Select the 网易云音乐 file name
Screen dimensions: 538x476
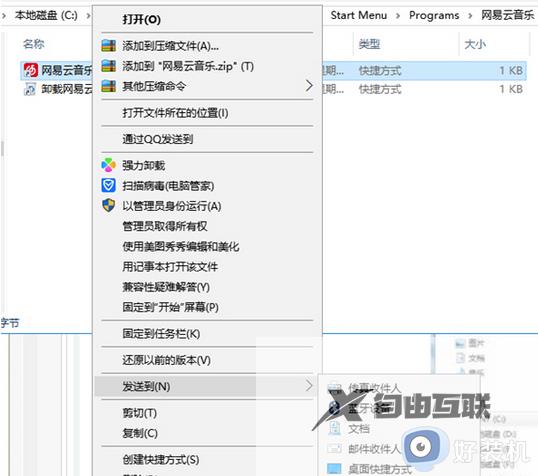click(x=67, y=70)
